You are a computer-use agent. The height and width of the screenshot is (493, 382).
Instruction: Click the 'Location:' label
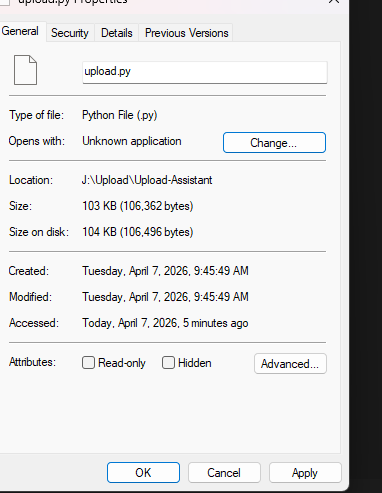(31, 180)
